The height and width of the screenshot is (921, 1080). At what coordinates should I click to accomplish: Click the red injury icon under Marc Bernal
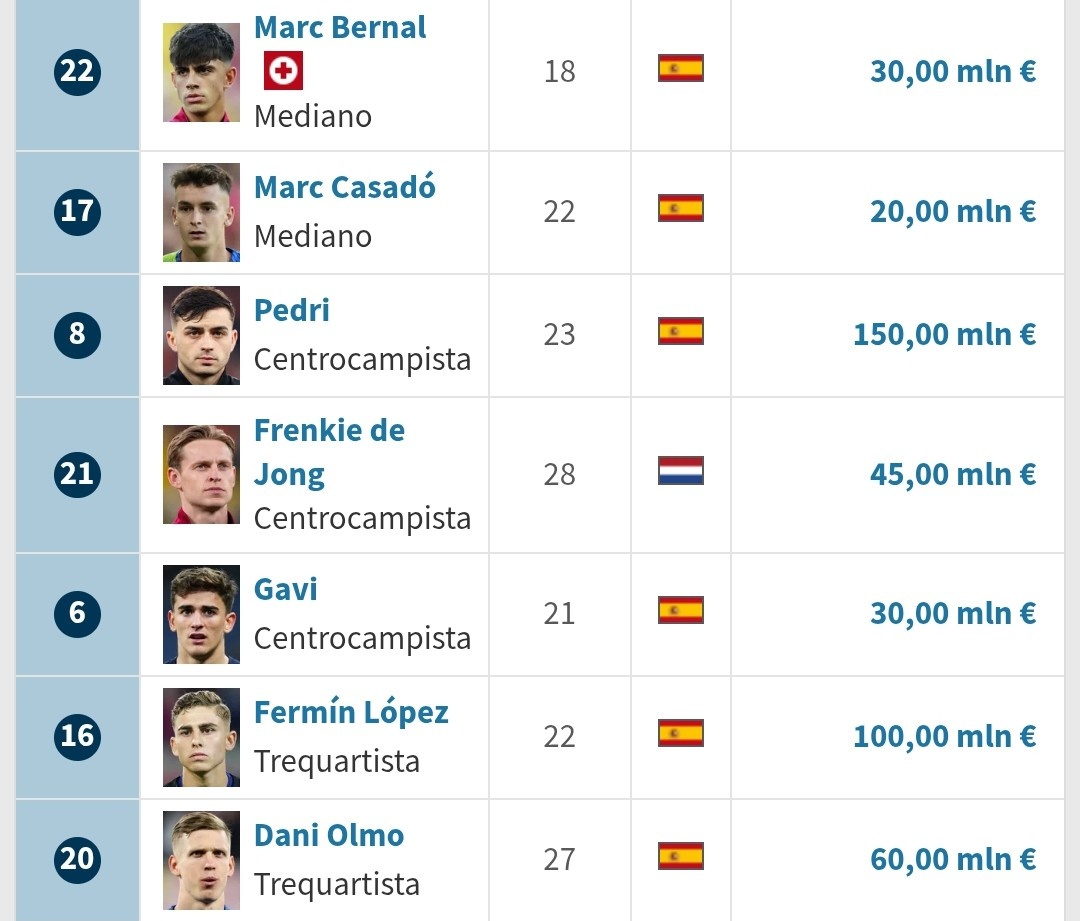[x=283, y=71]
